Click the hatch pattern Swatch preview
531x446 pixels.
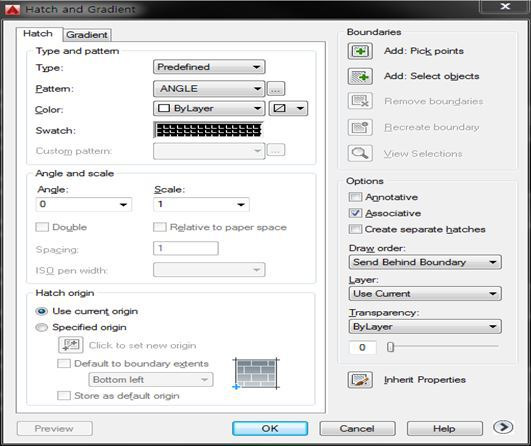point(209,130)
